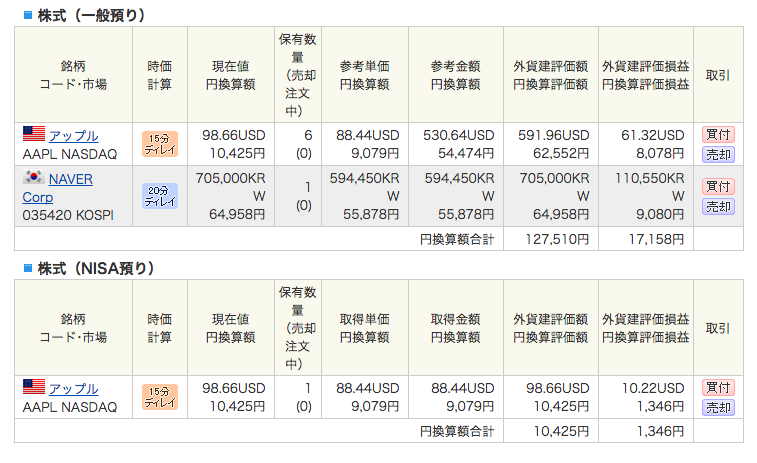Select the 株式（NISA預り）section heading

96,268
